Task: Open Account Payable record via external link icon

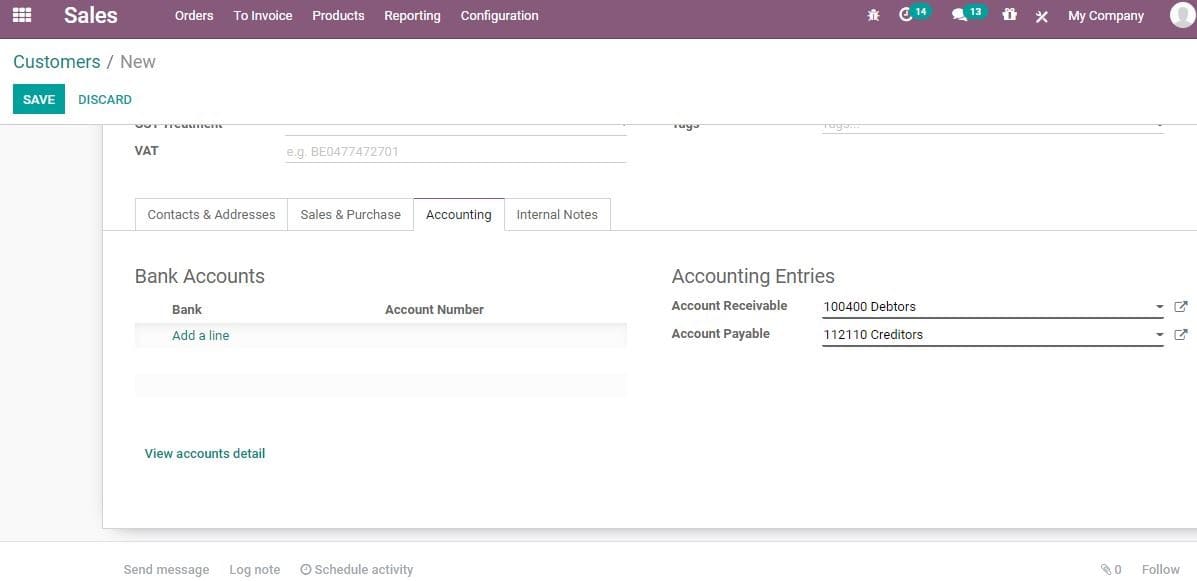Action: click(x=1182, y=334)
